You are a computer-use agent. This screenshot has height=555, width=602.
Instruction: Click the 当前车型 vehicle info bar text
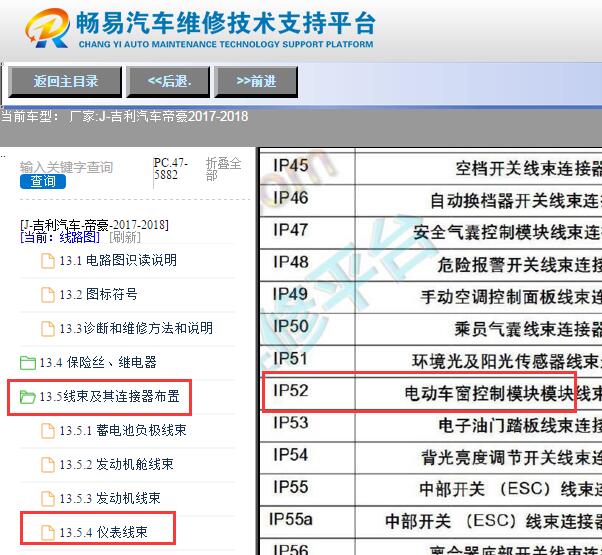(x=124, y=116)
